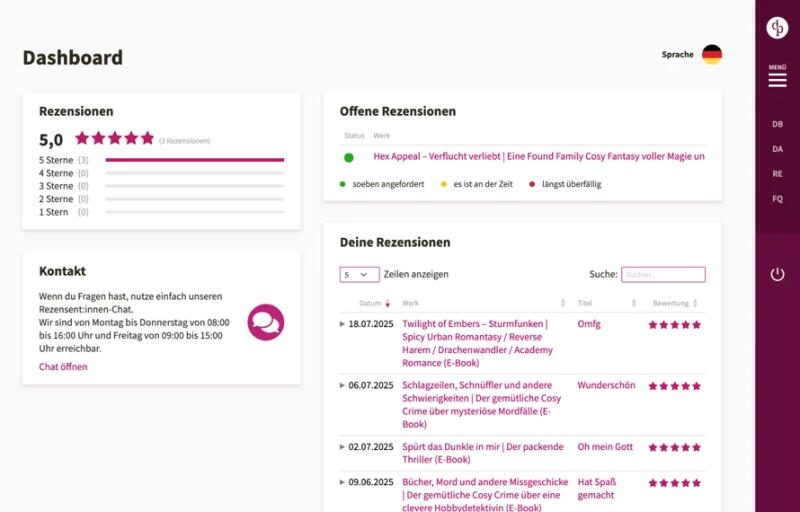Sort reviews by Bewertung column

[674, 303]
